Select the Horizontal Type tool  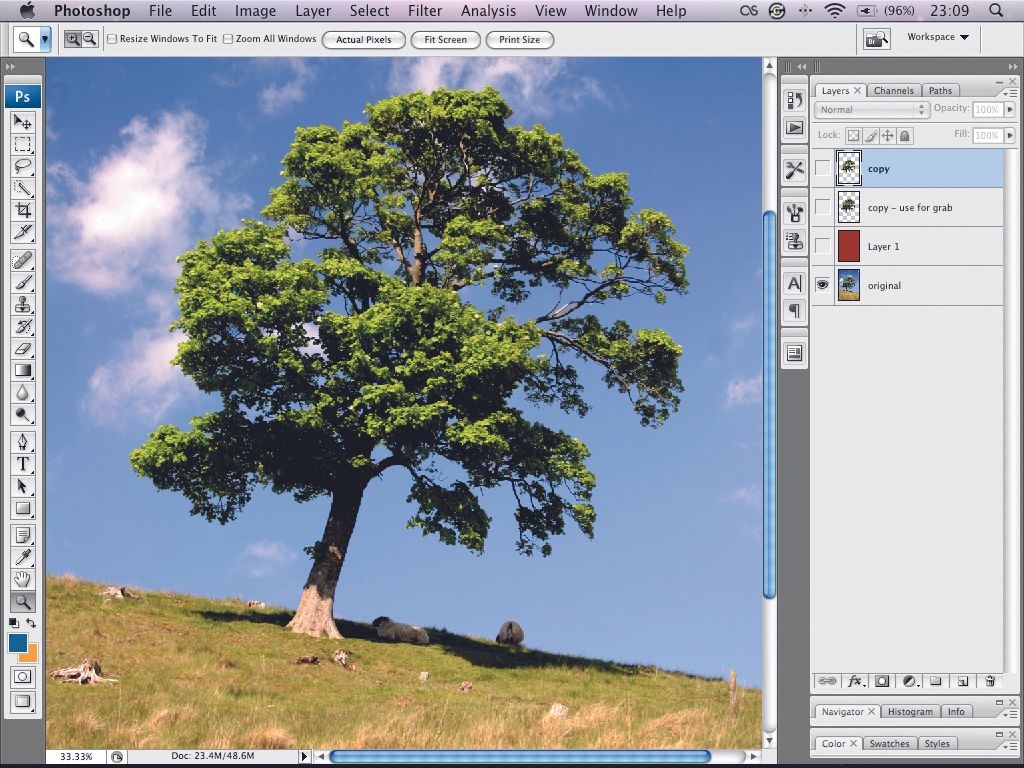pyautogui.click(x=23, y=464)
